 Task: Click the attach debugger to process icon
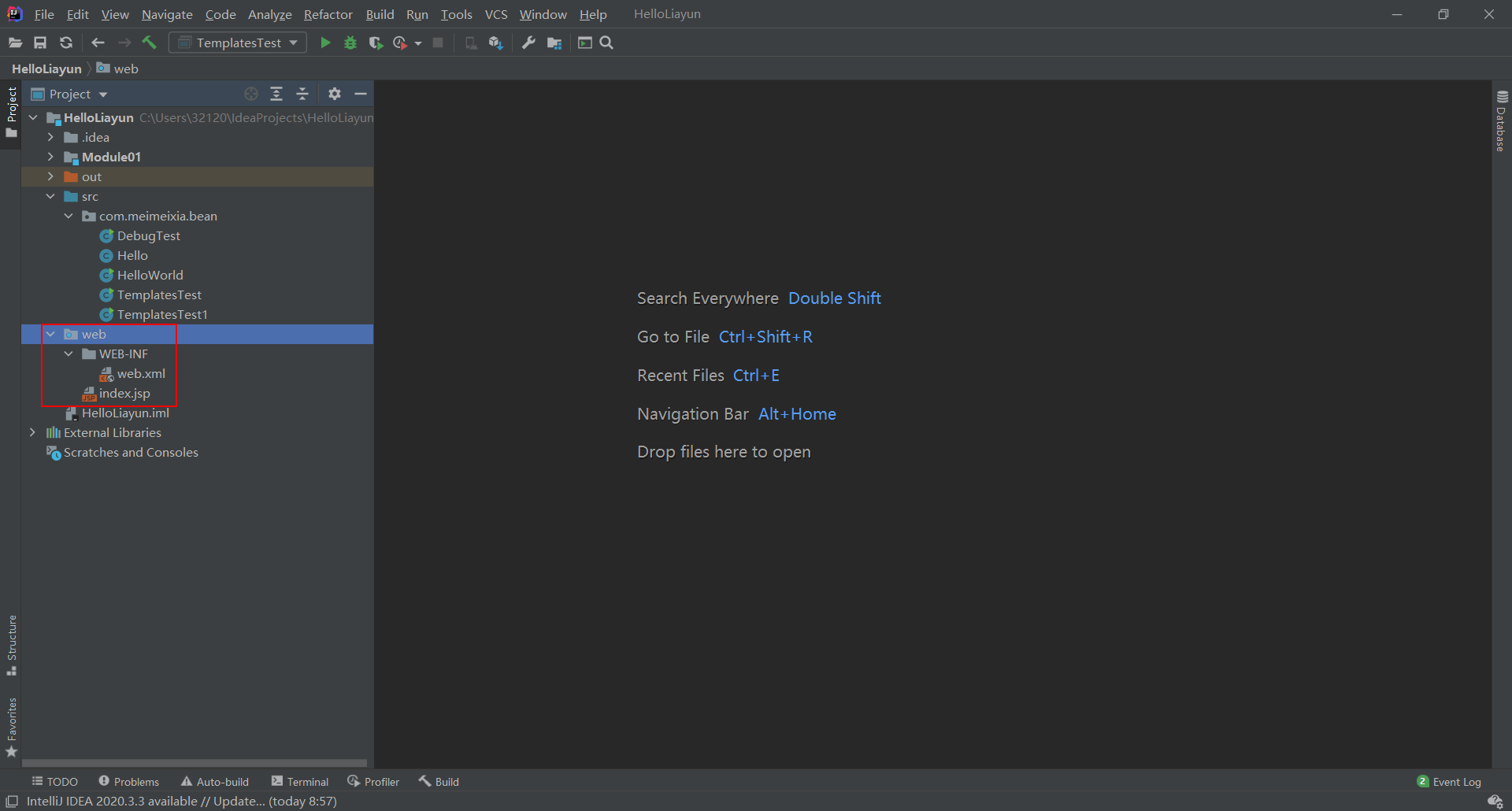click(470, 43)
